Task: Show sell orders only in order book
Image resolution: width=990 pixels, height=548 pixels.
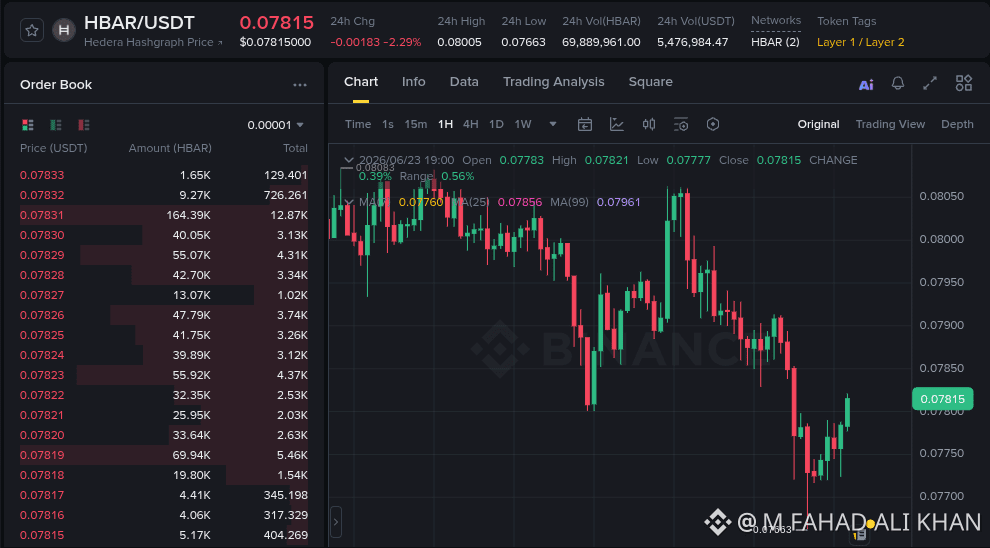Action: coord(83,125)
